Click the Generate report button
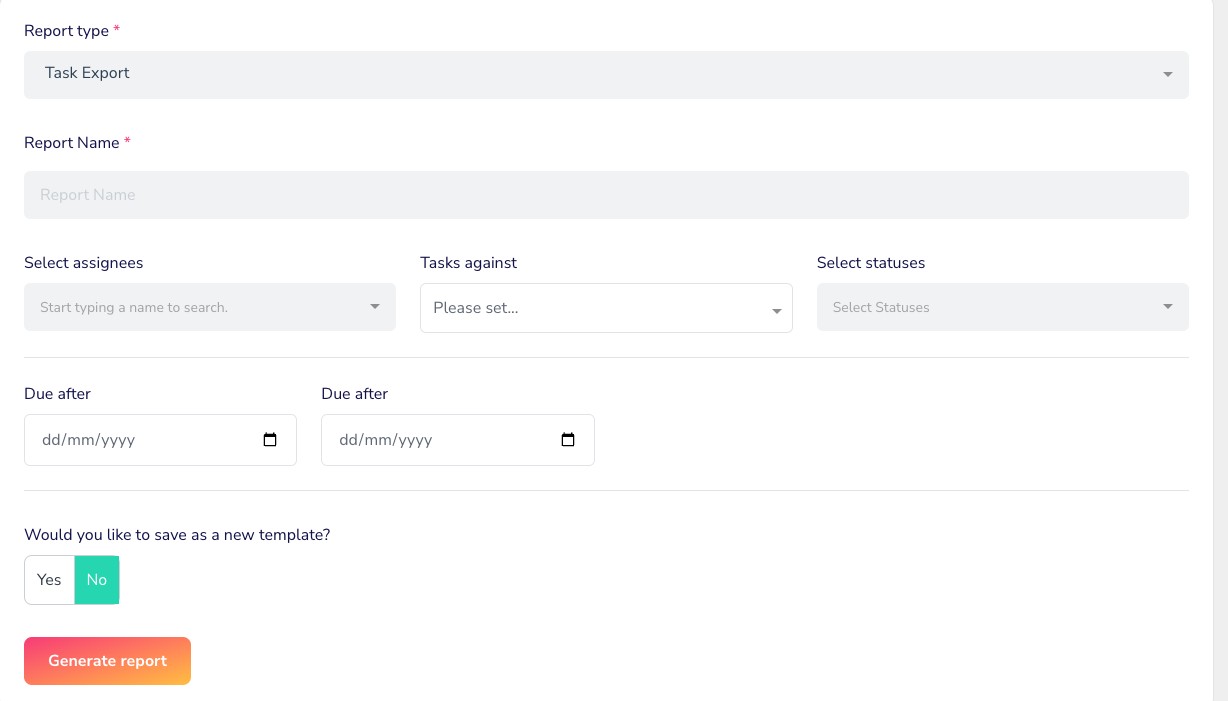Image resolution: width=1228 pixels, height=701 pixels. 107,661
